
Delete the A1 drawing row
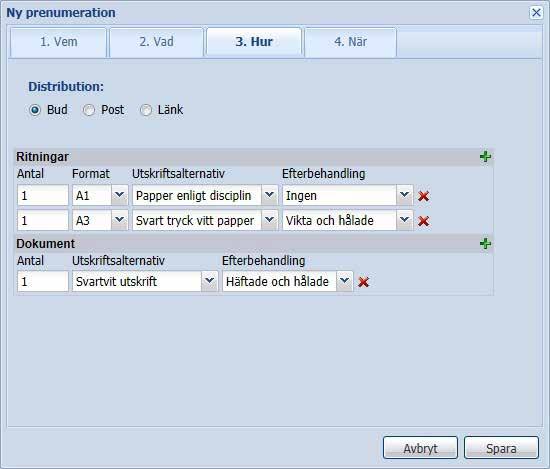point(423,196)
